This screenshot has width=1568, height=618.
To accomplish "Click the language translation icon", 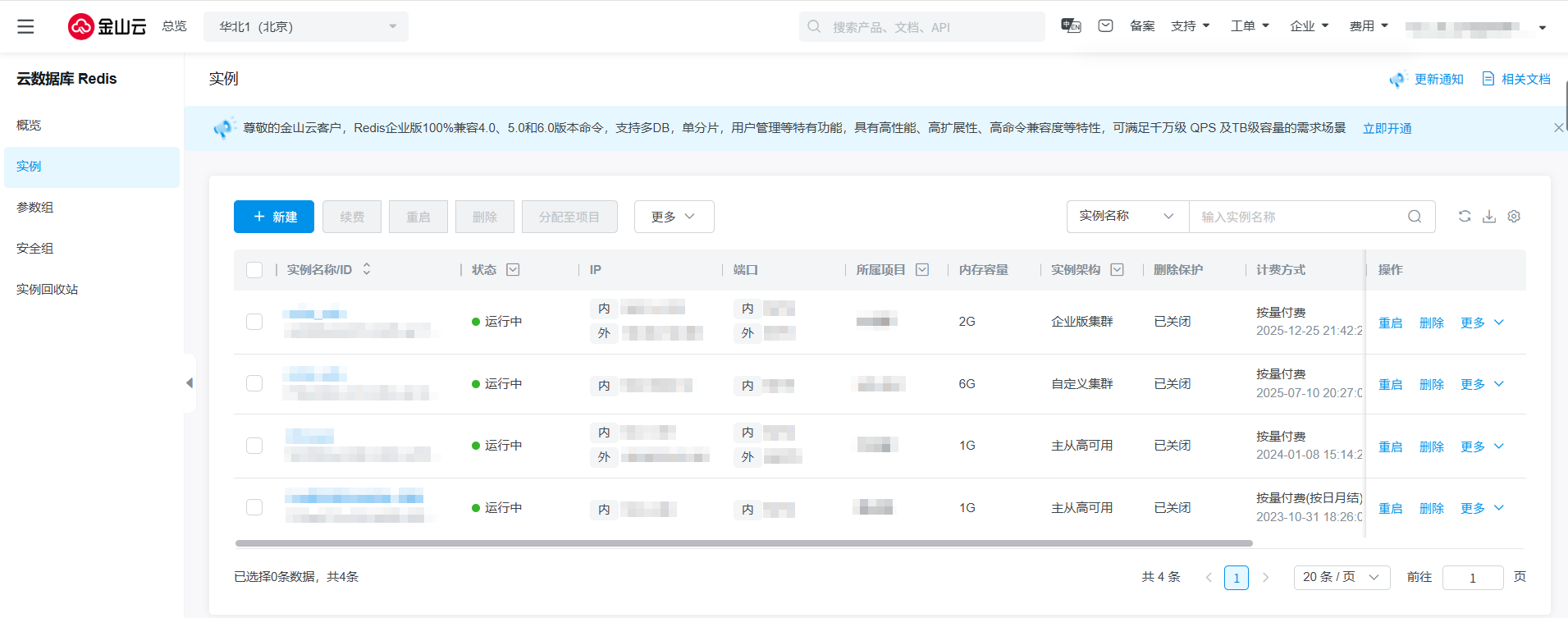I will [x=1071, y=26].
